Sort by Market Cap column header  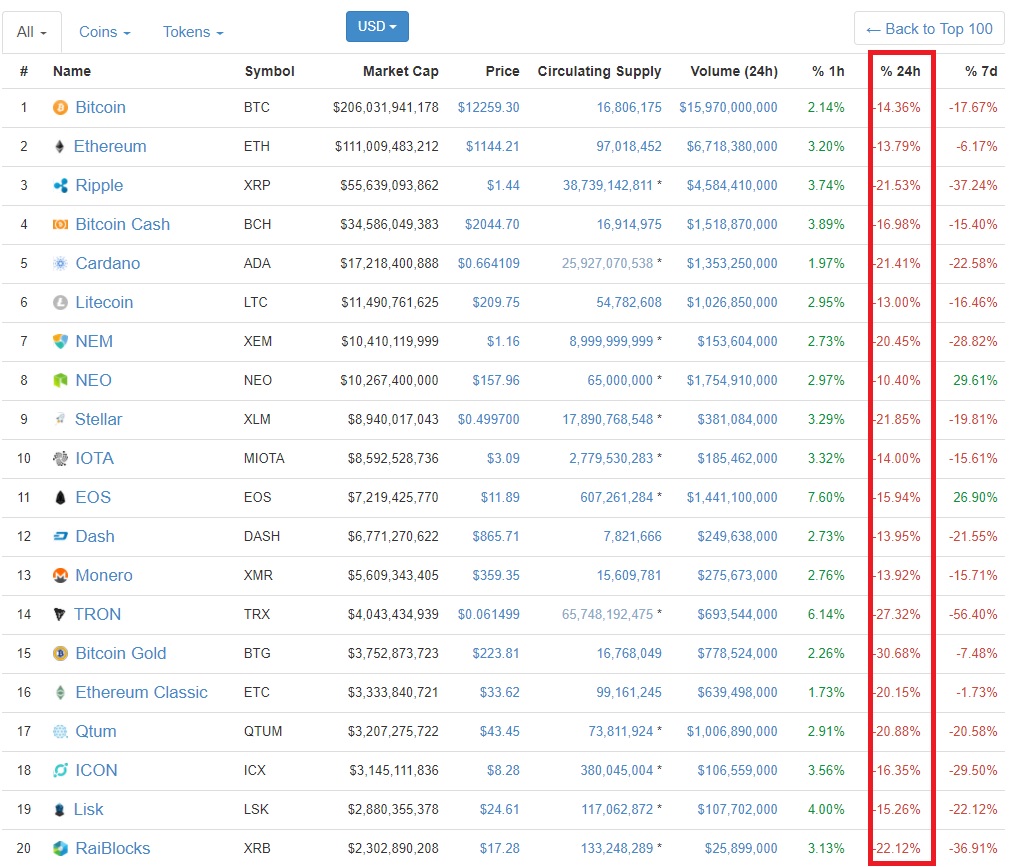point(400,71)
